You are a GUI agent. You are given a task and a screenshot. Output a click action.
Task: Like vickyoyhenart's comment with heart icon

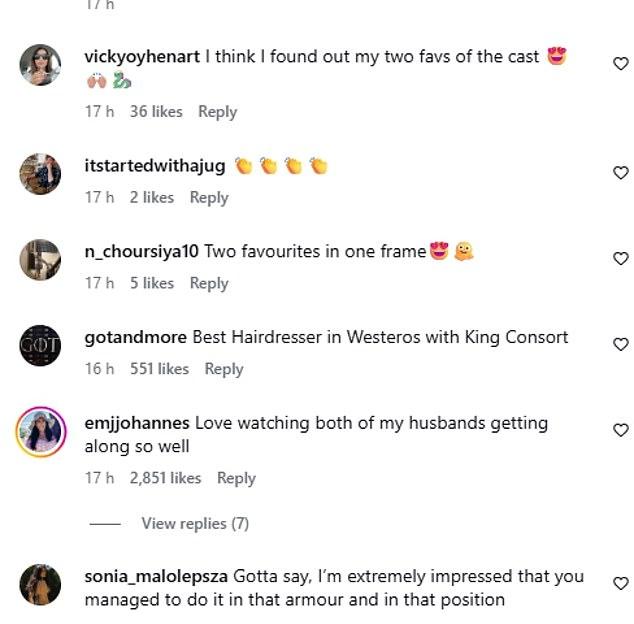[x=621, y=63]
